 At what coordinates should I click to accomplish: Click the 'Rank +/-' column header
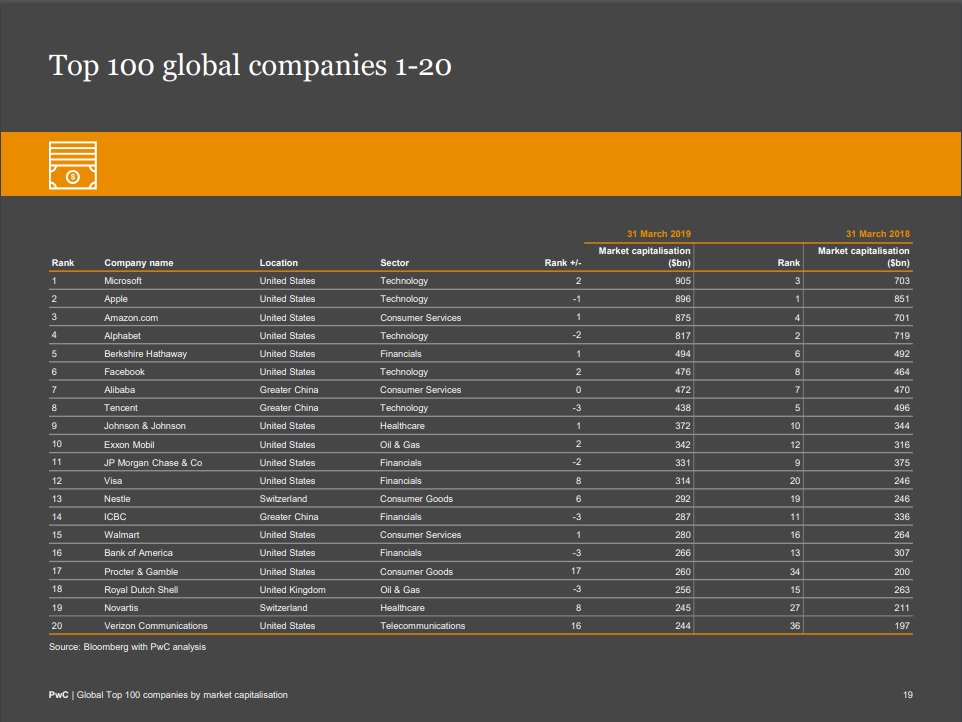point(563,263)
